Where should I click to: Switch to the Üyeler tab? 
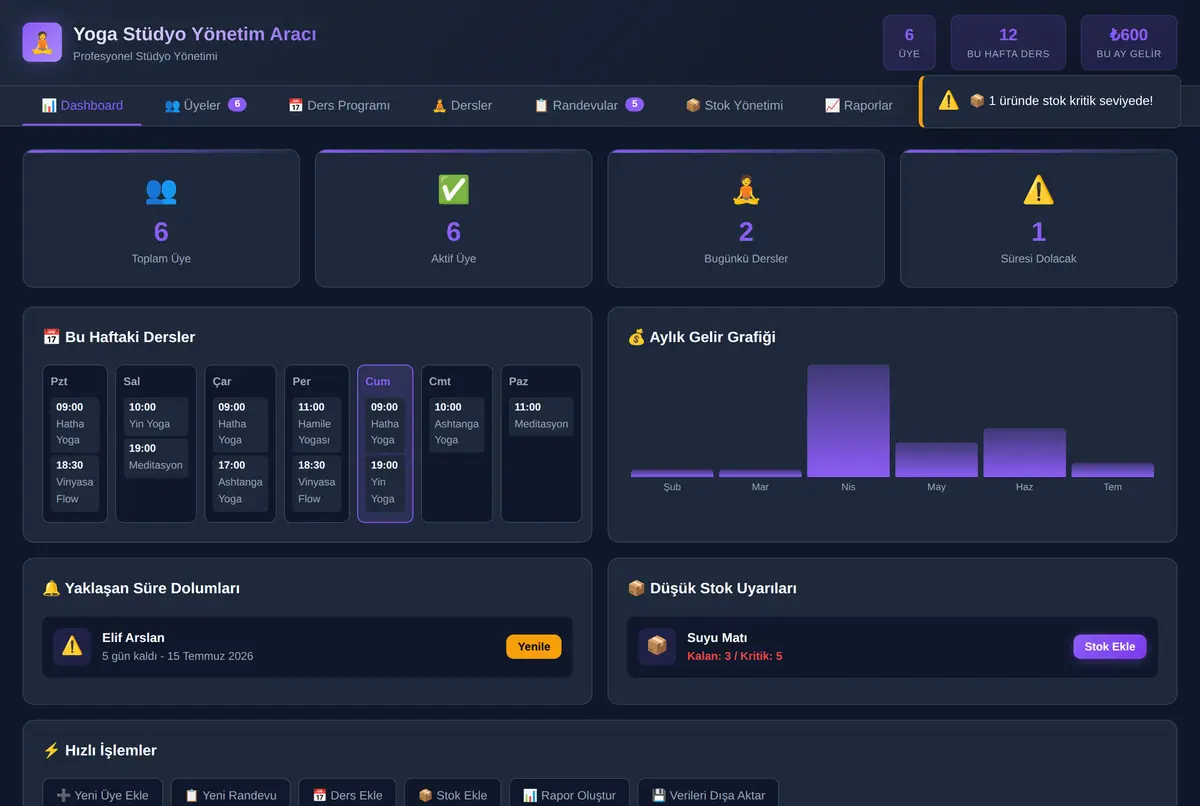205,105
